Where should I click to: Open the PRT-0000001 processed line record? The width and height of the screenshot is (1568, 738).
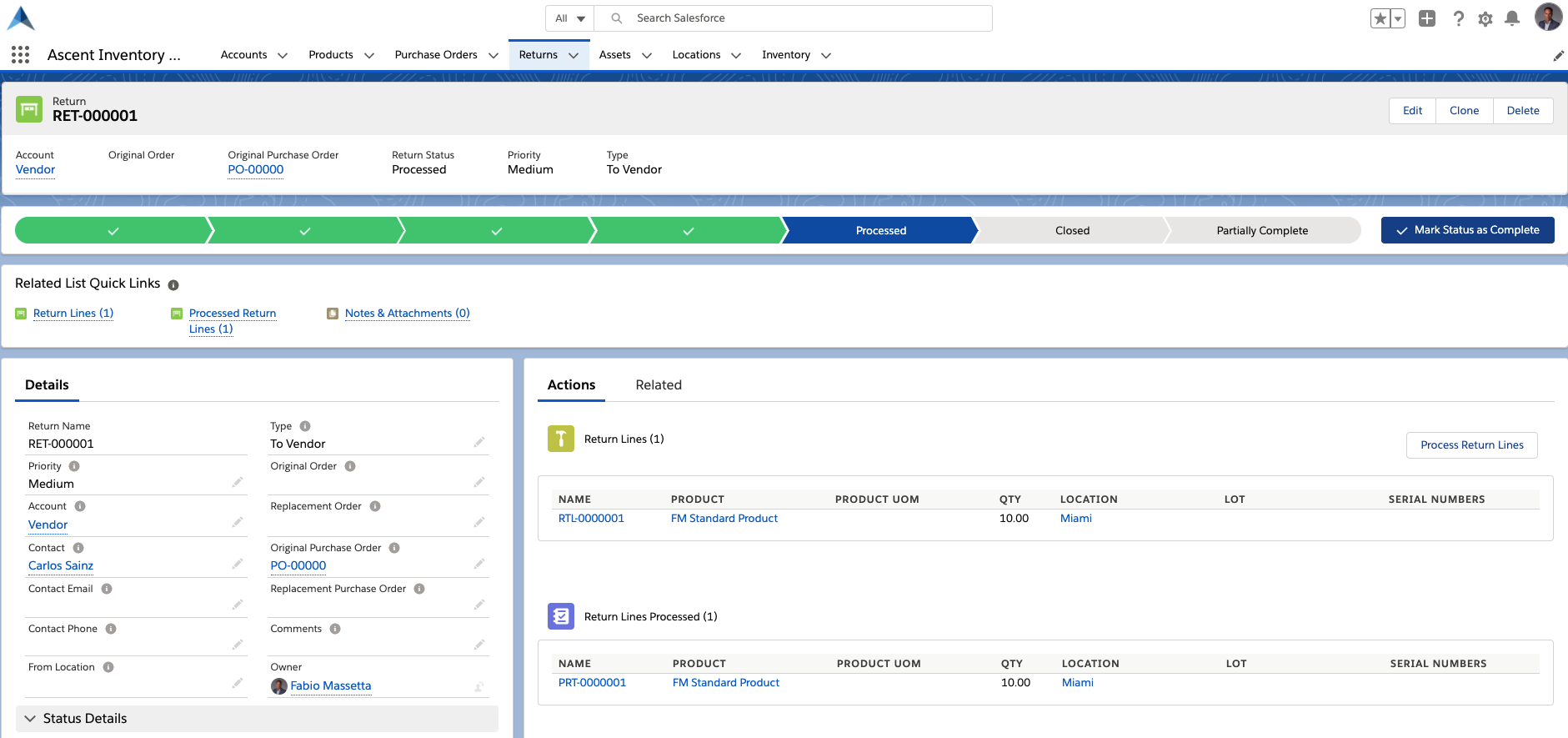(x=592, y=683)
